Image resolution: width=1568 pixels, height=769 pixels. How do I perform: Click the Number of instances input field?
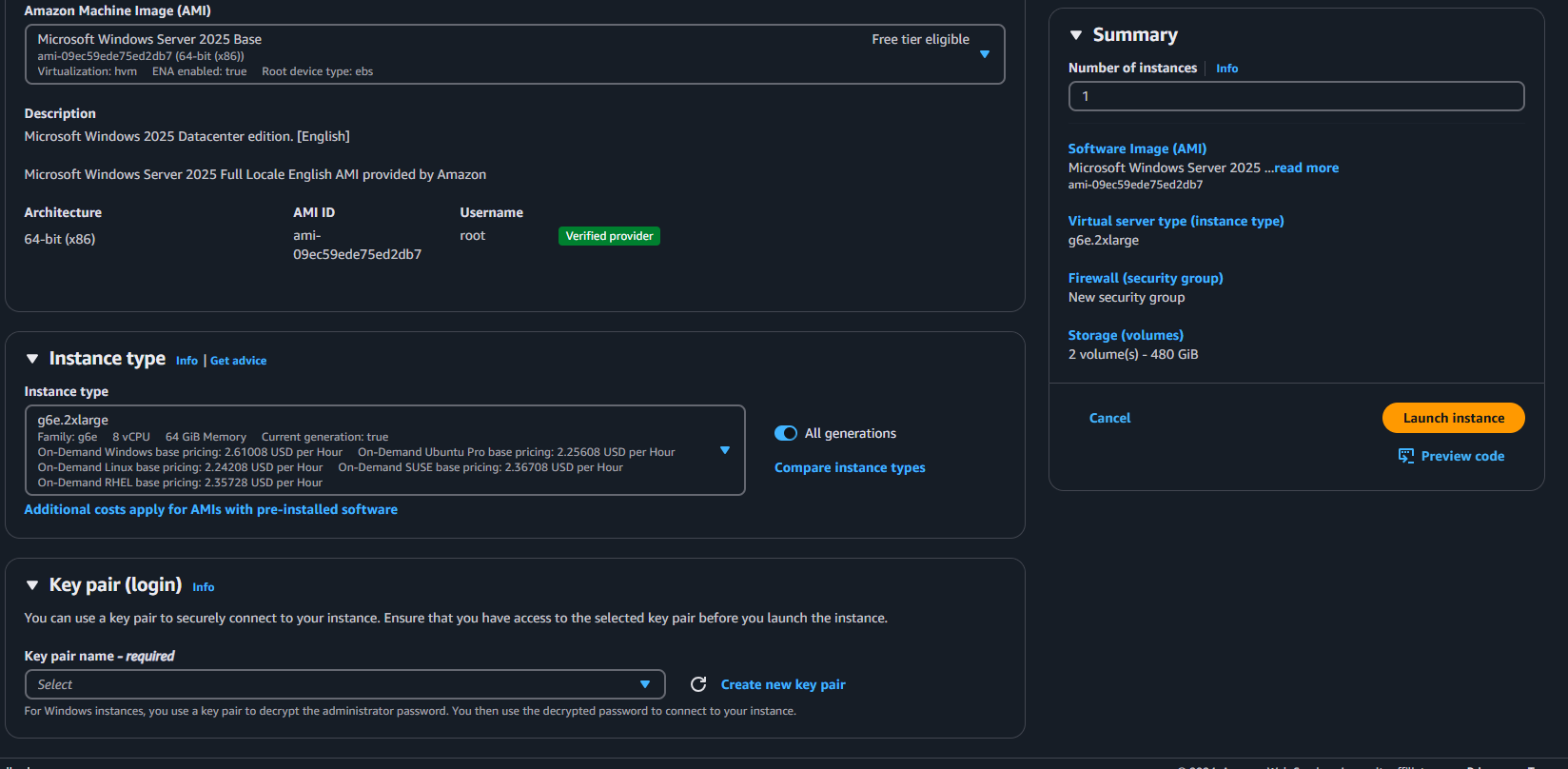1296,96
